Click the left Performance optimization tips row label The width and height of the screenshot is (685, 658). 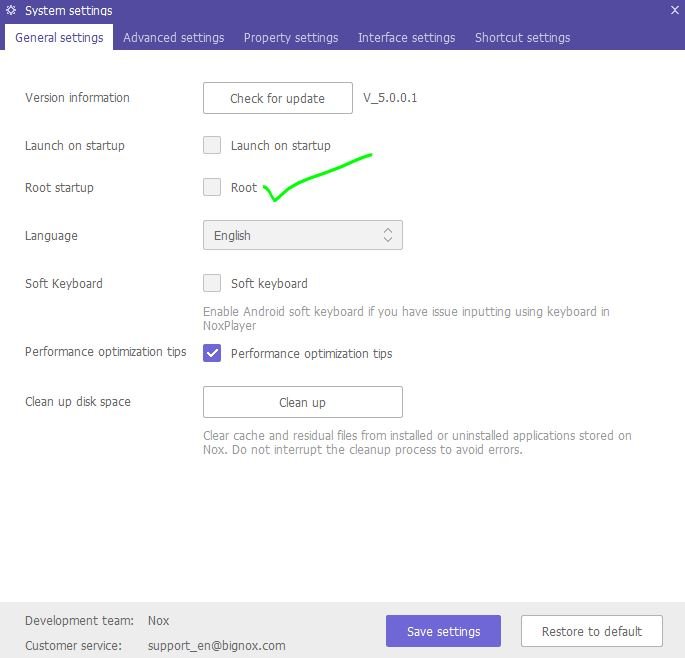[x=106, y=352]
